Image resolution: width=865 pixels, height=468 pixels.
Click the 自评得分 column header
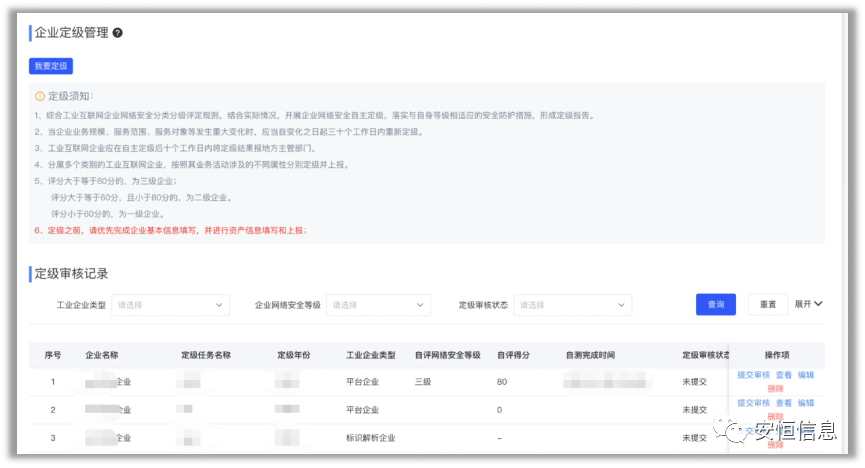[x=513, y=355]
